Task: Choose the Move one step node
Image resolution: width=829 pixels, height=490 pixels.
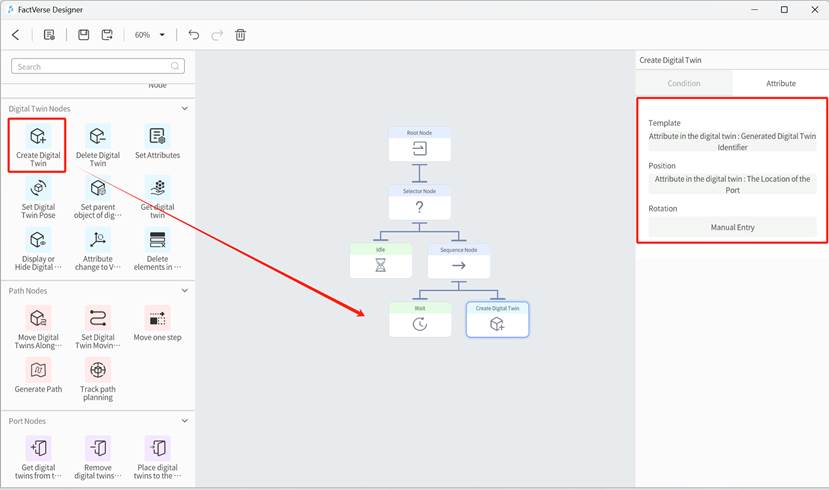Action: tap(157, 320)
